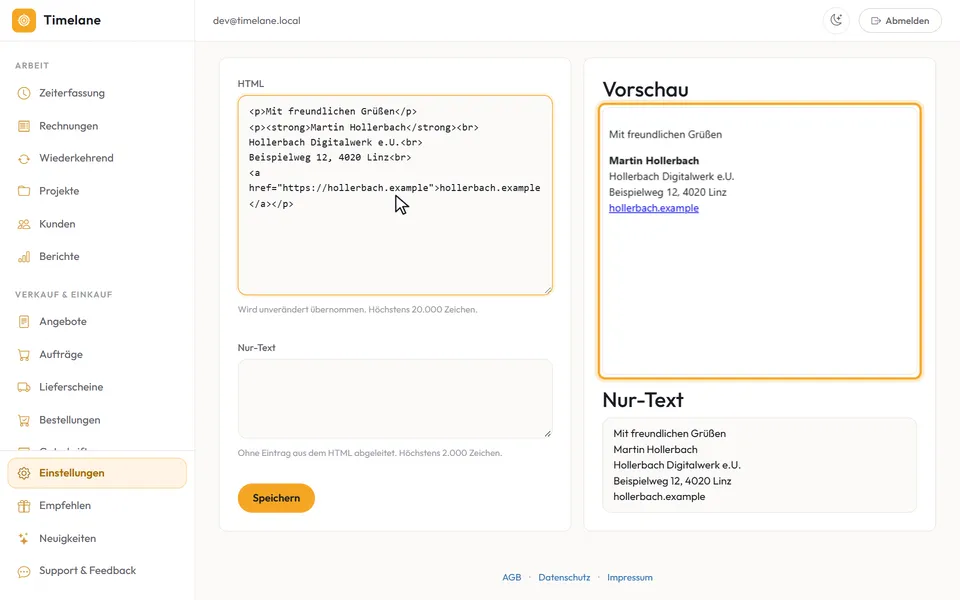Click the Kunden people icon
960x600 pixels.
coord(24,224)
